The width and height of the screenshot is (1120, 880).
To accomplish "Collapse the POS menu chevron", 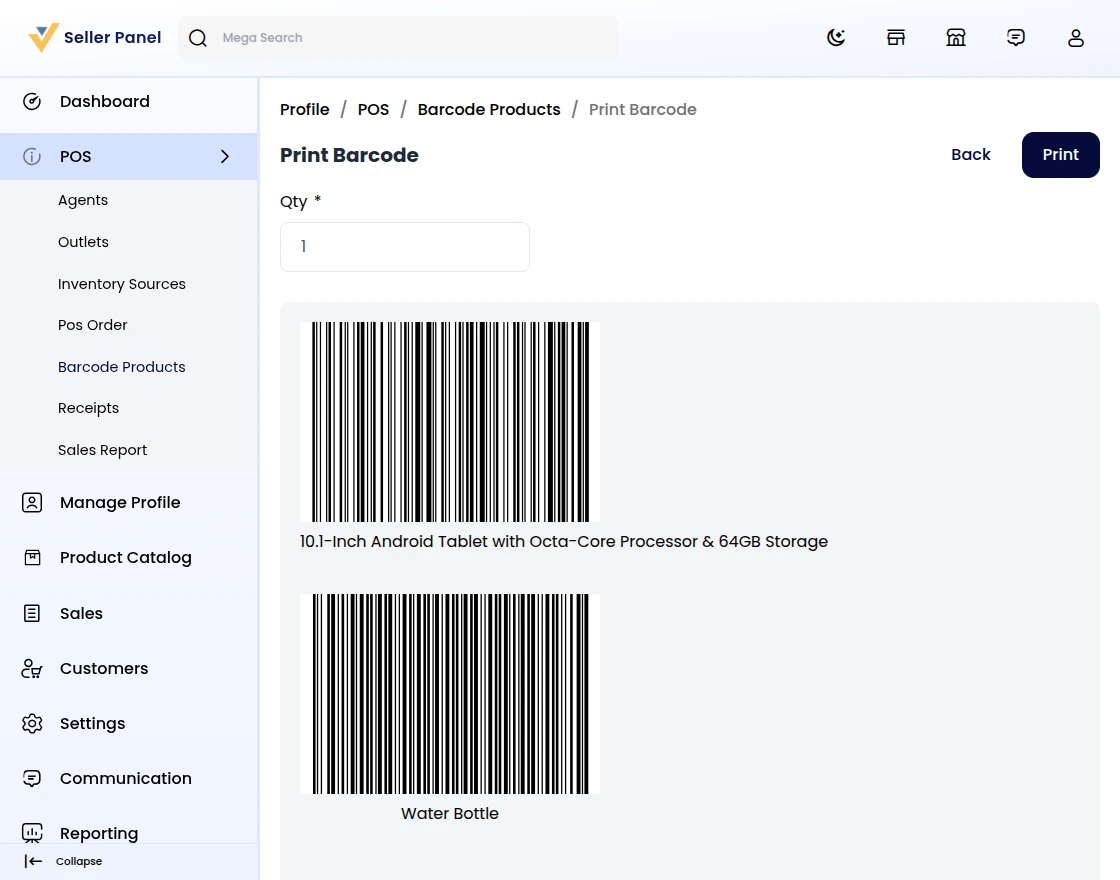I will point(225,156).
